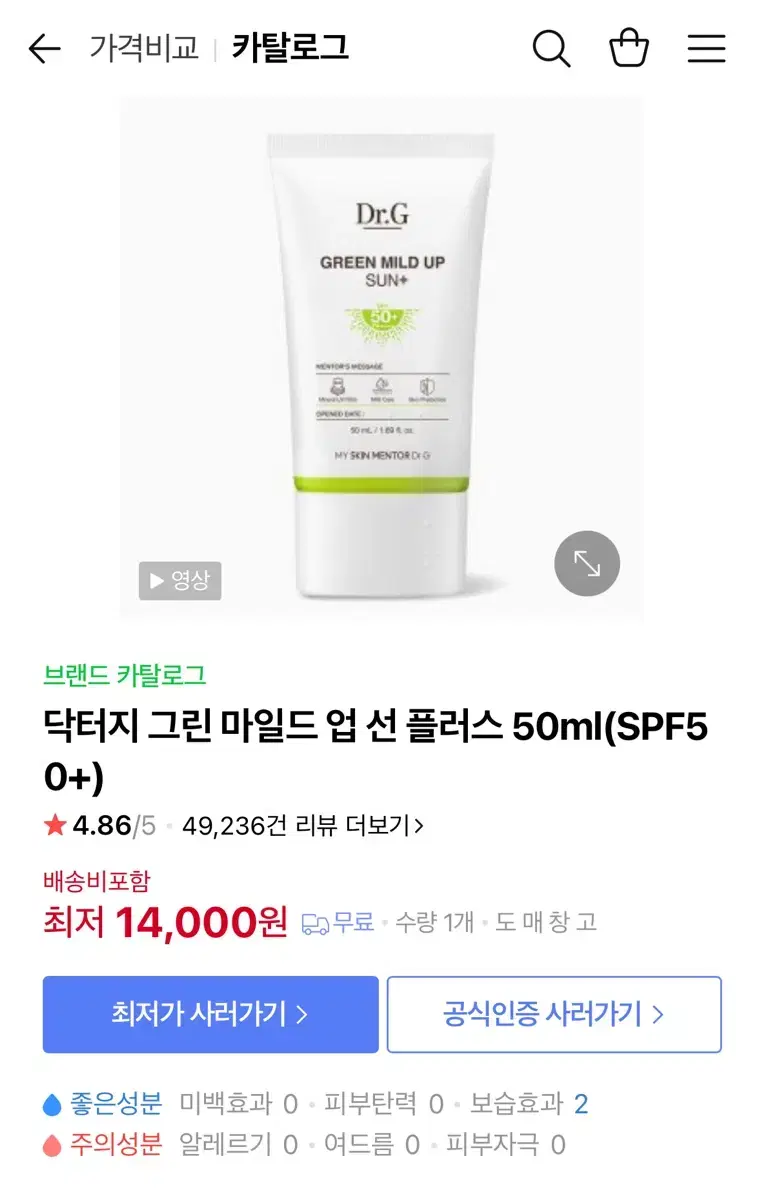The image size is (761, 1200).
Task: Open the shopping basket icon
Action: click(629, 47)
